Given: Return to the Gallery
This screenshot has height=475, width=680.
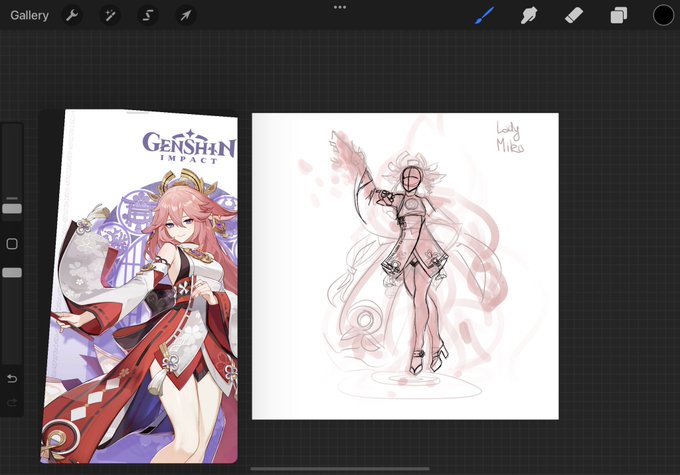Looking at the screenshot, I should pos(29,16).
